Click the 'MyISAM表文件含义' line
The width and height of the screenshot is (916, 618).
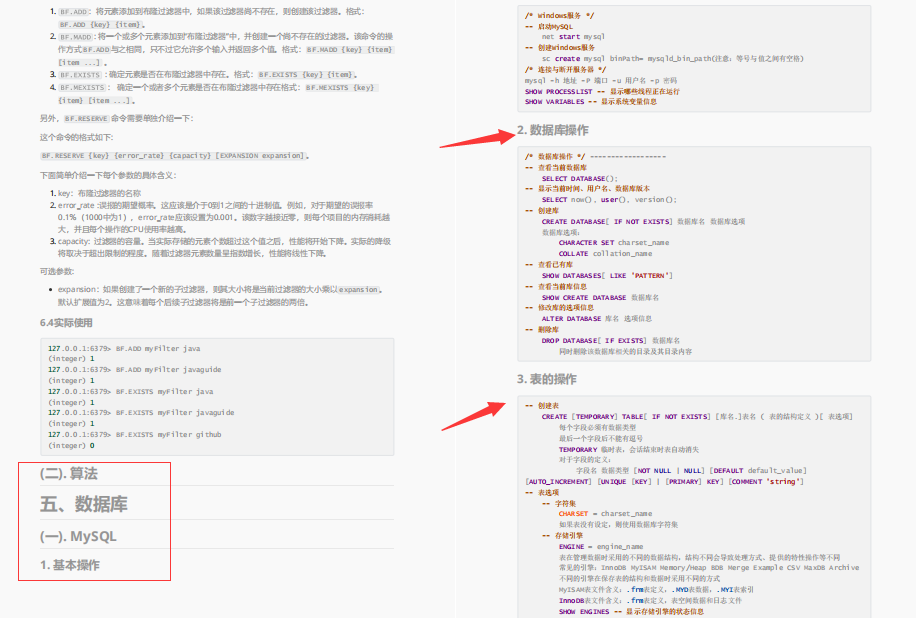(x=656, y=590)
